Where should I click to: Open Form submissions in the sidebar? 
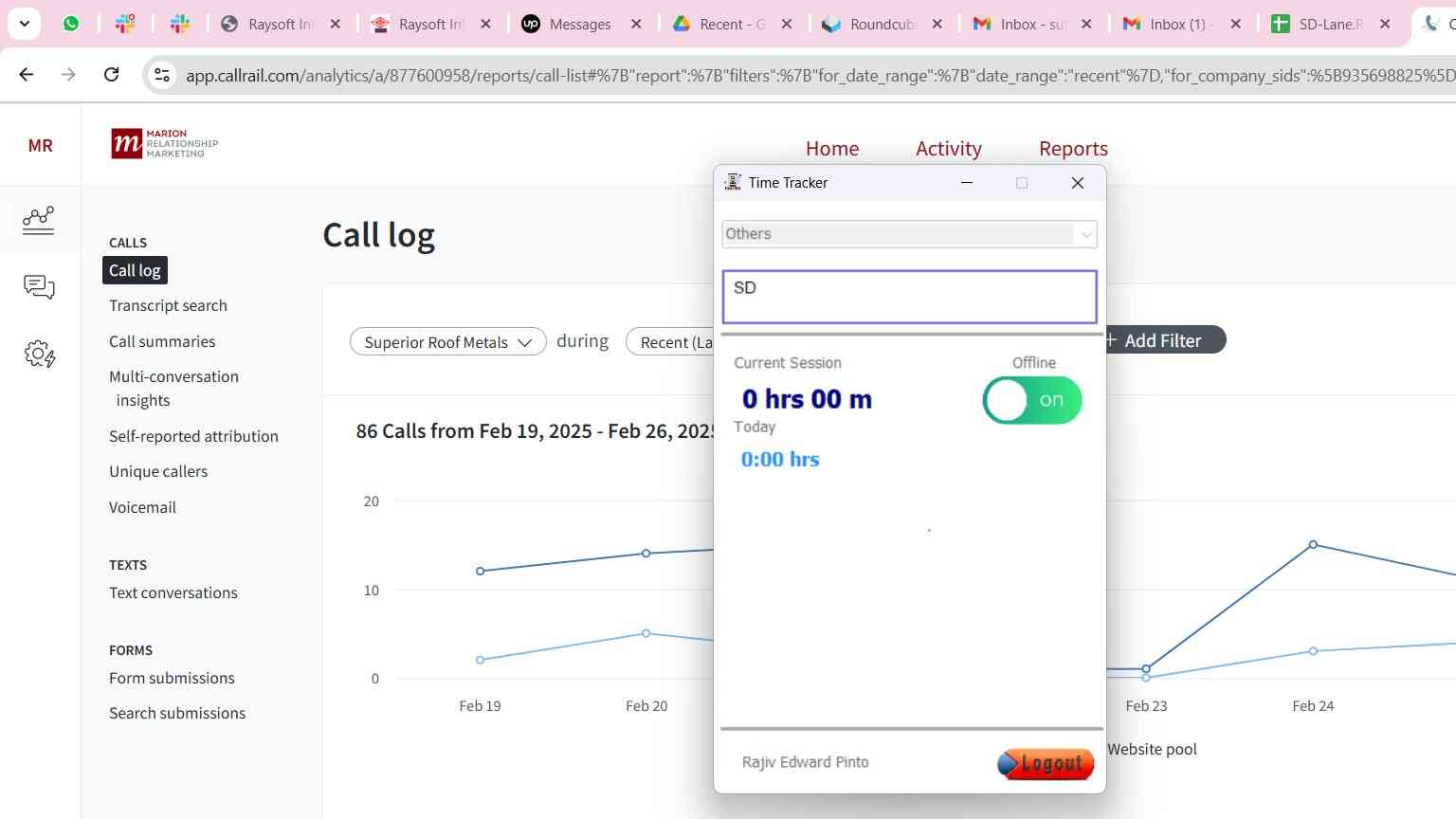tap(172, 678)
